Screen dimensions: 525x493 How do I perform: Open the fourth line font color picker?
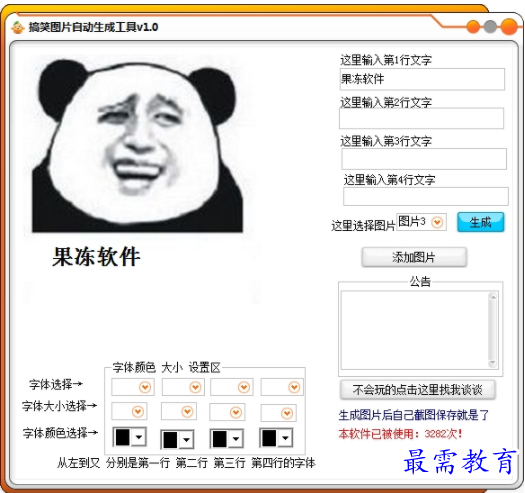tap(276, 438)
